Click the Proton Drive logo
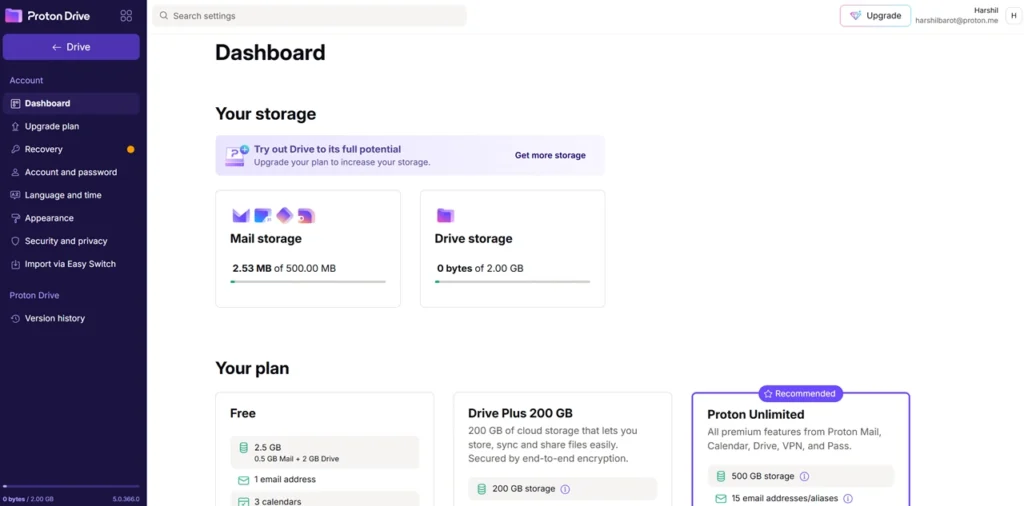 point(48,16)
